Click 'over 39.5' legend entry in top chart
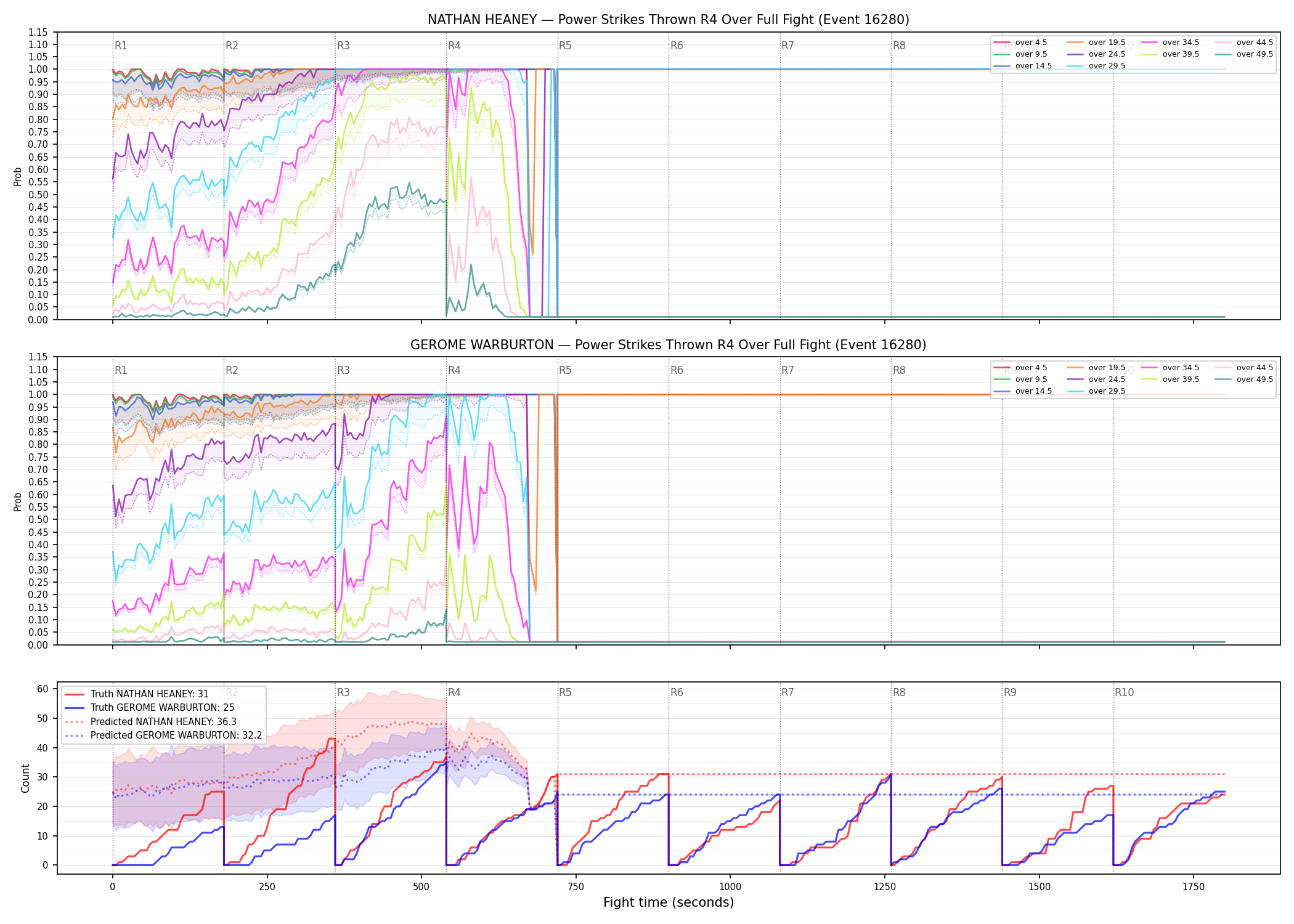 [x=1170, y=54]
